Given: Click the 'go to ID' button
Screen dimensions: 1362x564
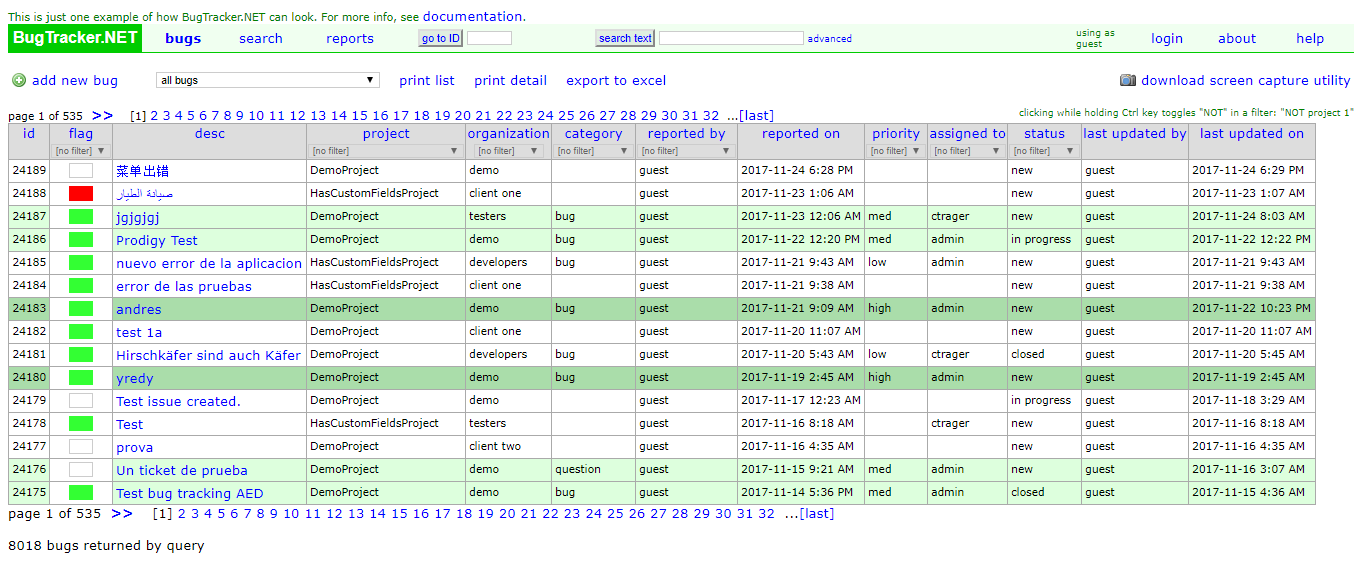Looking at the screenshot, I should tap(440, 38).
